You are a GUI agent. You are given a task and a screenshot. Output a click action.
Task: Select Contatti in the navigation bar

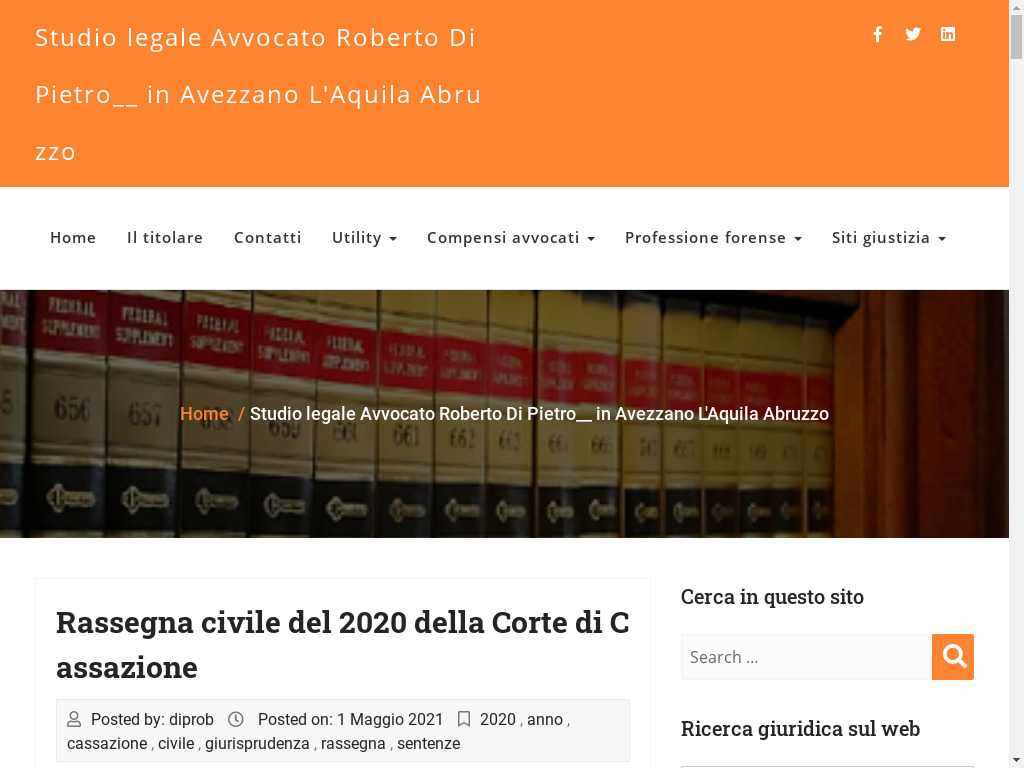tap(267, 238)
